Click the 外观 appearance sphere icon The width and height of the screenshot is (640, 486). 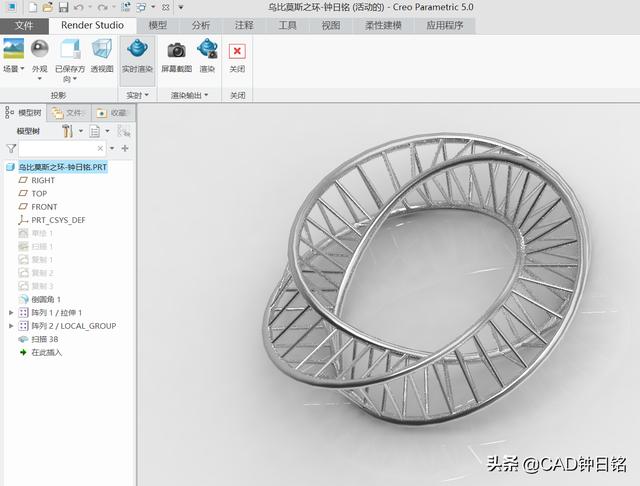tap(40, 49)
